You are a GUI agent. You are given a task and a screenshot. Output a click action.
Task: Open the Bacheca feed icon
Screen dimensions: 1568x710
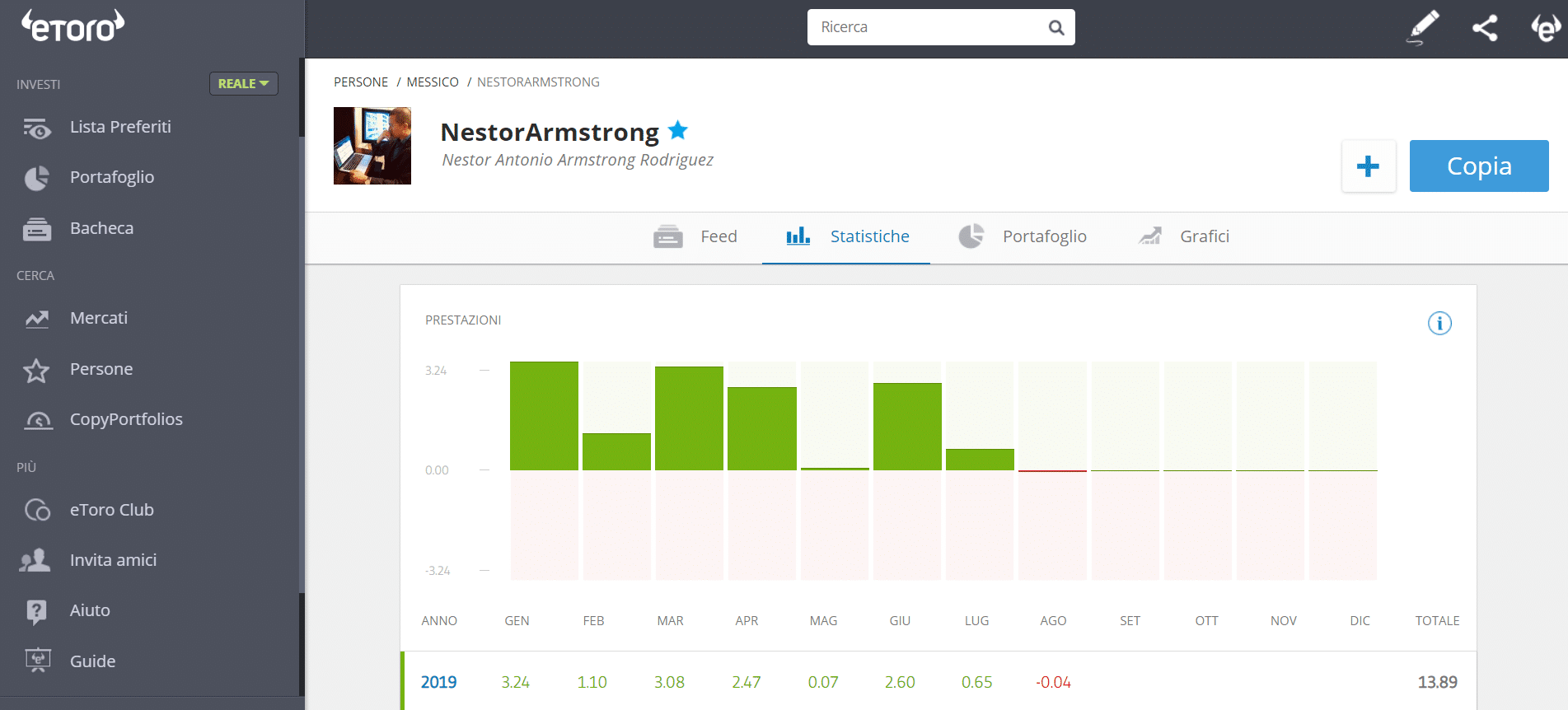36,229
